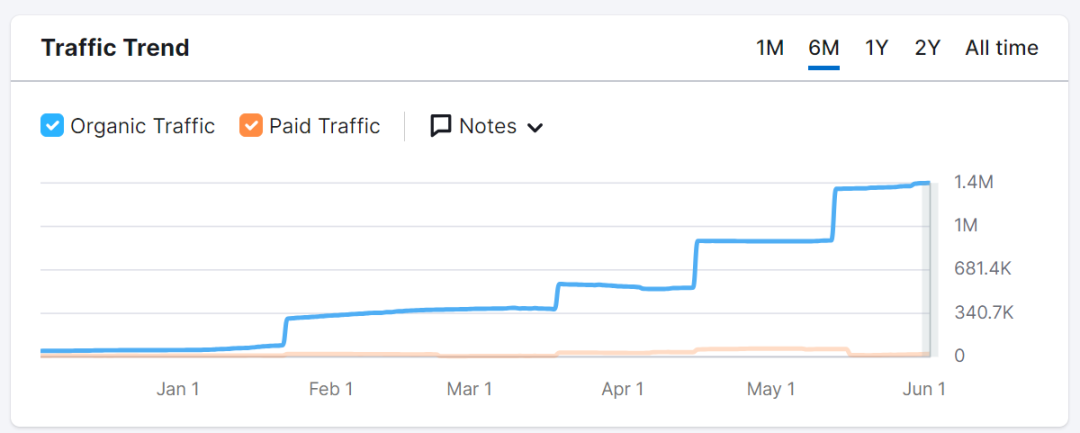Click the Notes speech bubble icon

point(441,126)
